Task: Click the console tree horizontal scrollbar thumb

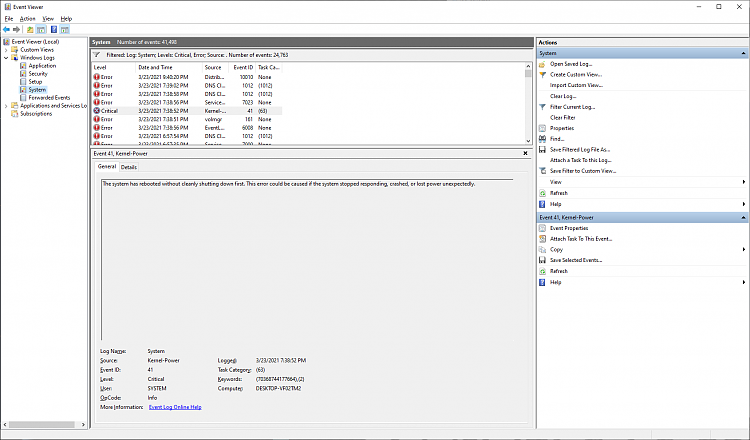Action: pyautogui.click(x=42, y=425)
